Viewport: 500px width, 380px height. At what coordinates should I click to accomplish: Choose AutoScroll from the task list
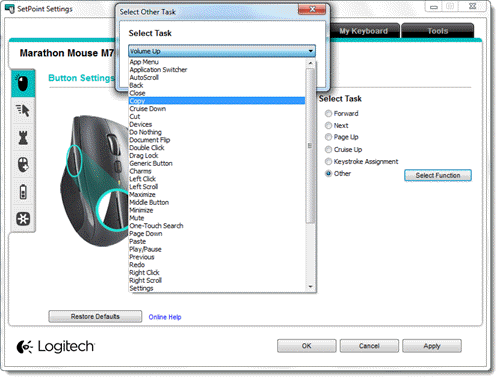217,77
